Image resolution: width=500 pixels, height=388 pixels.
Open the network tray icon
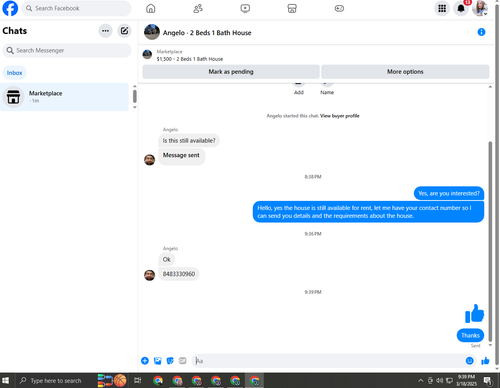449,380
